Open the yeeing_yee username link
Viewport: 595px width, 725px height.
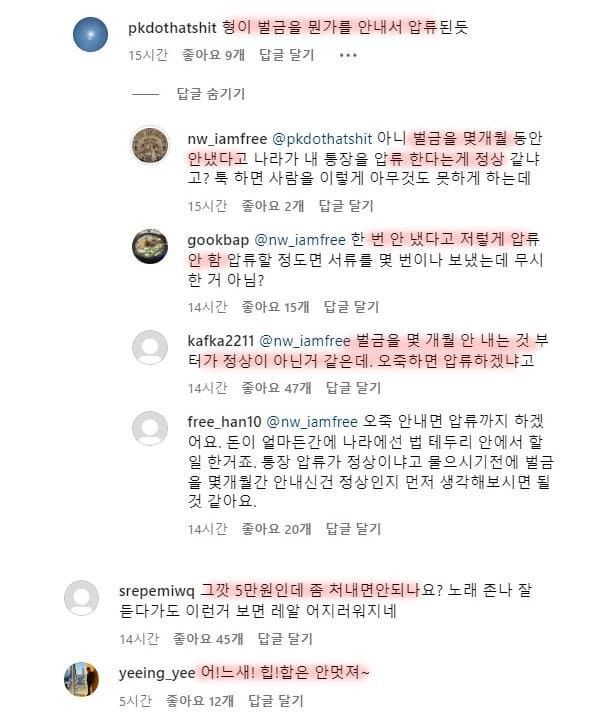coord(157,673)
